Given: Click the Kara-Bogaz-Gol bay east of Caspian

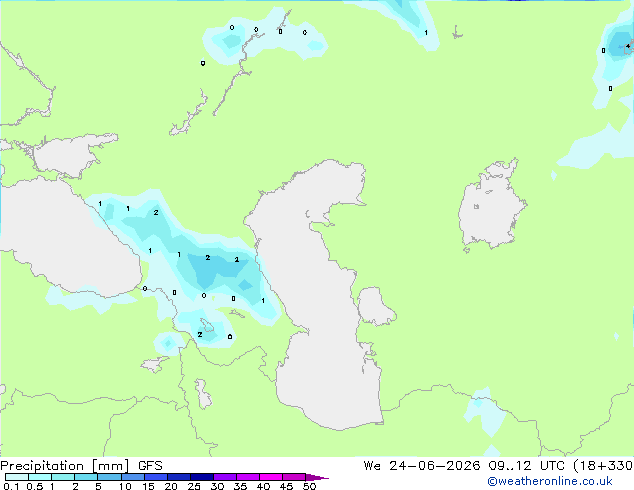Looking at the screenshot, I should pos(375,306).
